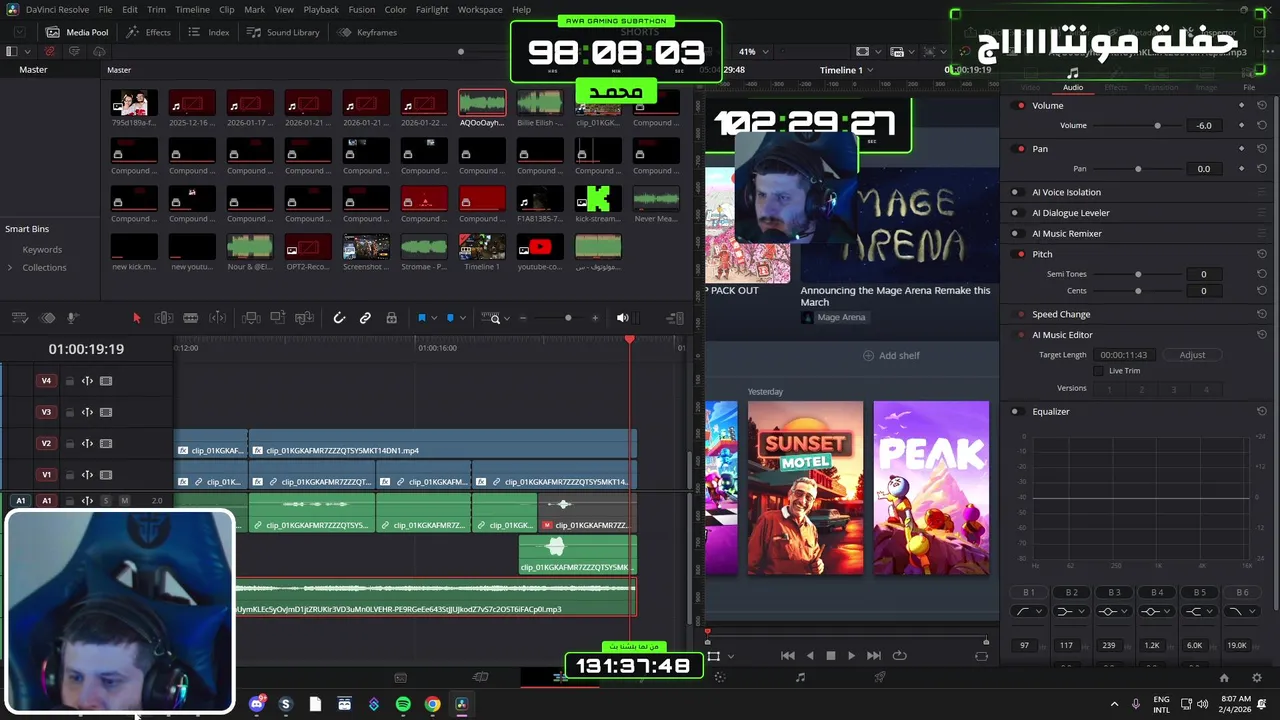
Task: Toggle position lock icon in timeline toolbar
Action: pyautogui.click(x=391, y=318)
